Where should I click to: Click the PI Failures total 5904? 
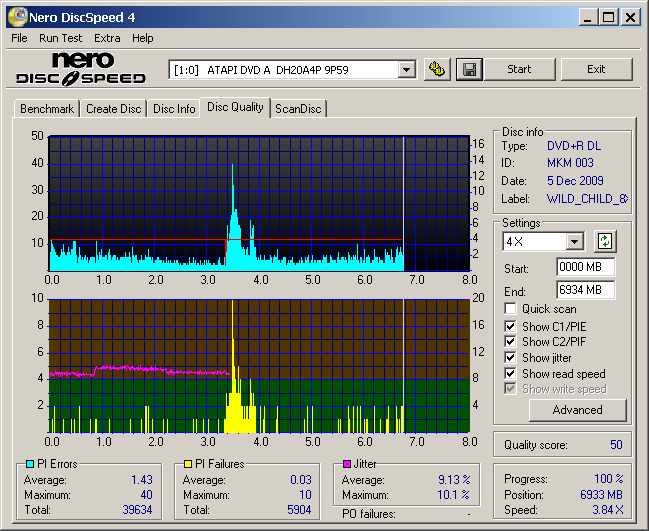pos(299,509)
